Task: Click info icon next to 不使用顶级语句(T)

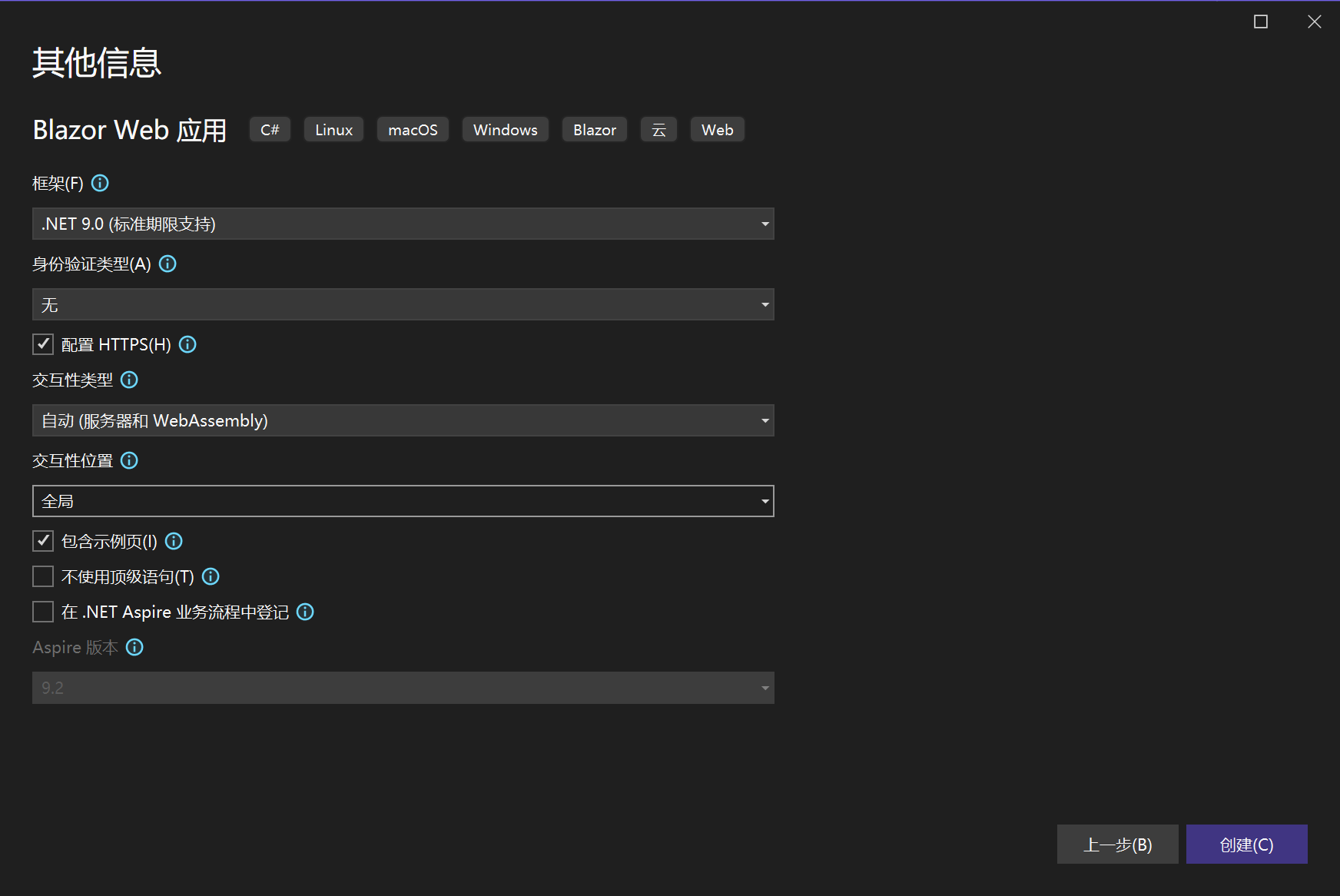Action: pos(211,576)
